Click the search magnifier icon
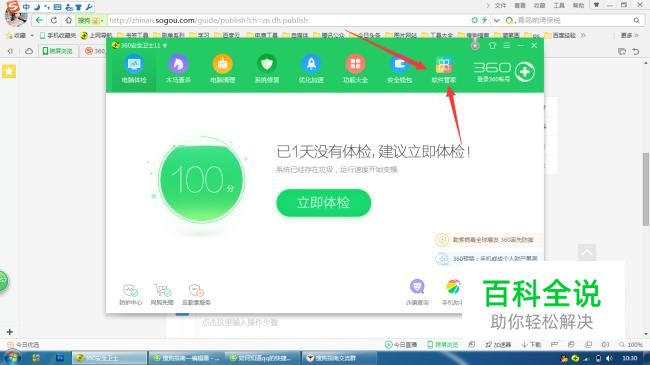The height and width of the screenshot is (365, 650). (636, 20)
